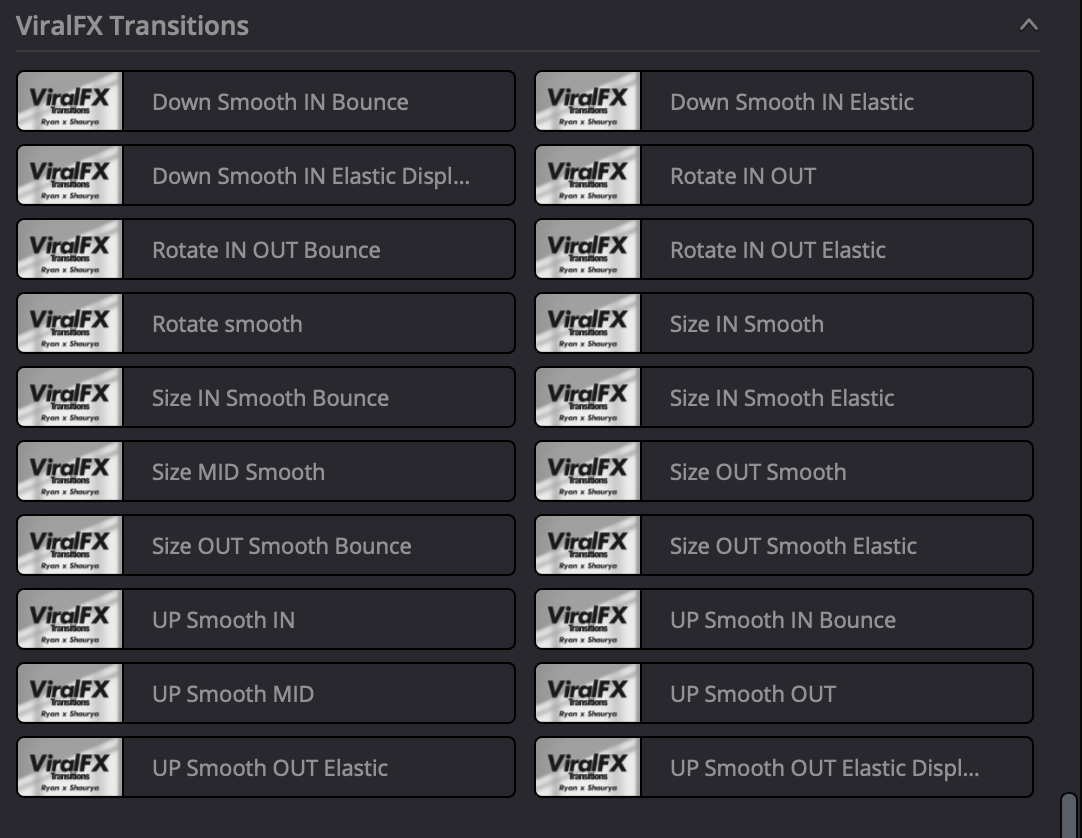Choose the UP Smooth MID transition
The image size is (1082, 838).
233,693
